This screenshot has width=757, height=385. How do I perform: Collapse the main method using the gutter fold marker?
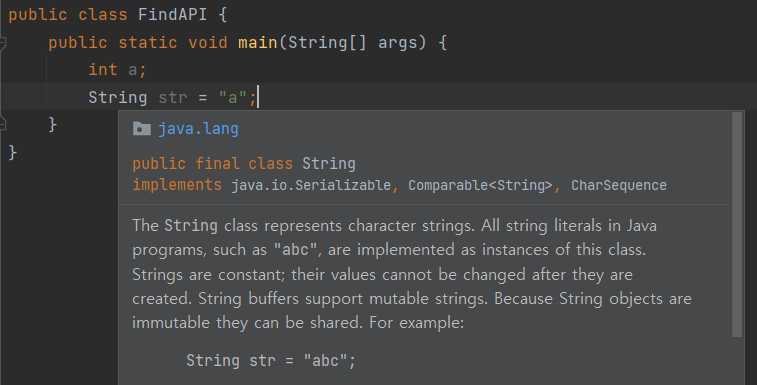[2, 43]
